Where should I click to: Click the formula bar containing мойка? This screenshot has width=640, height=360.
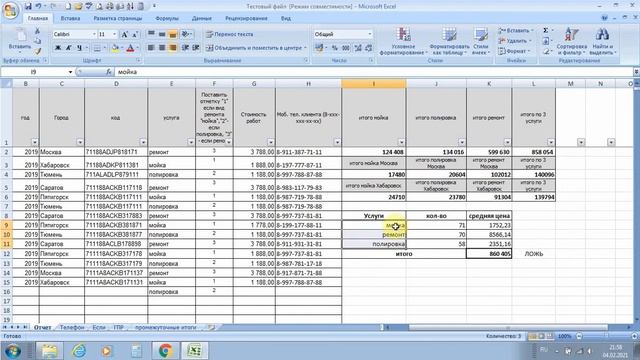tap(373, 72)
